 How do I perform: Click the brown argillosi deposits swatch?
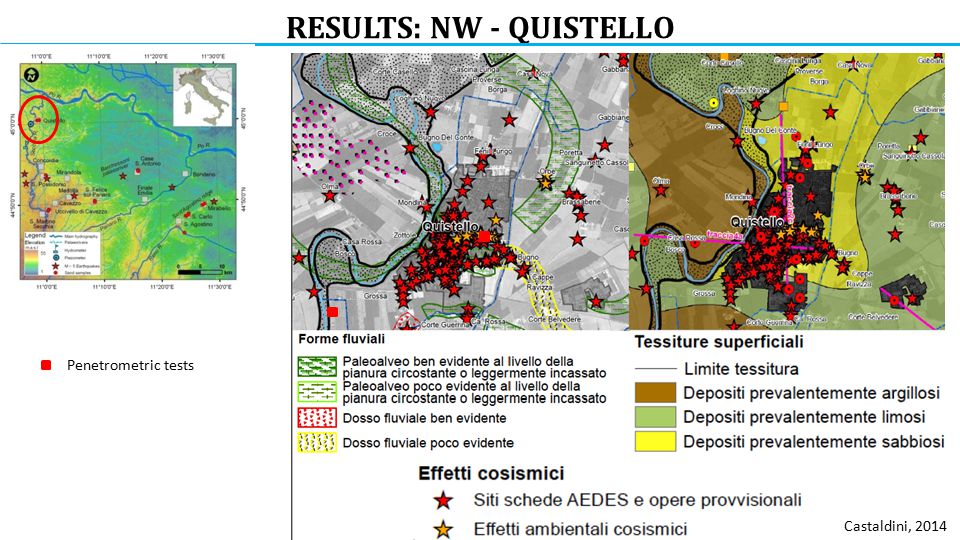tap(655, 392)
